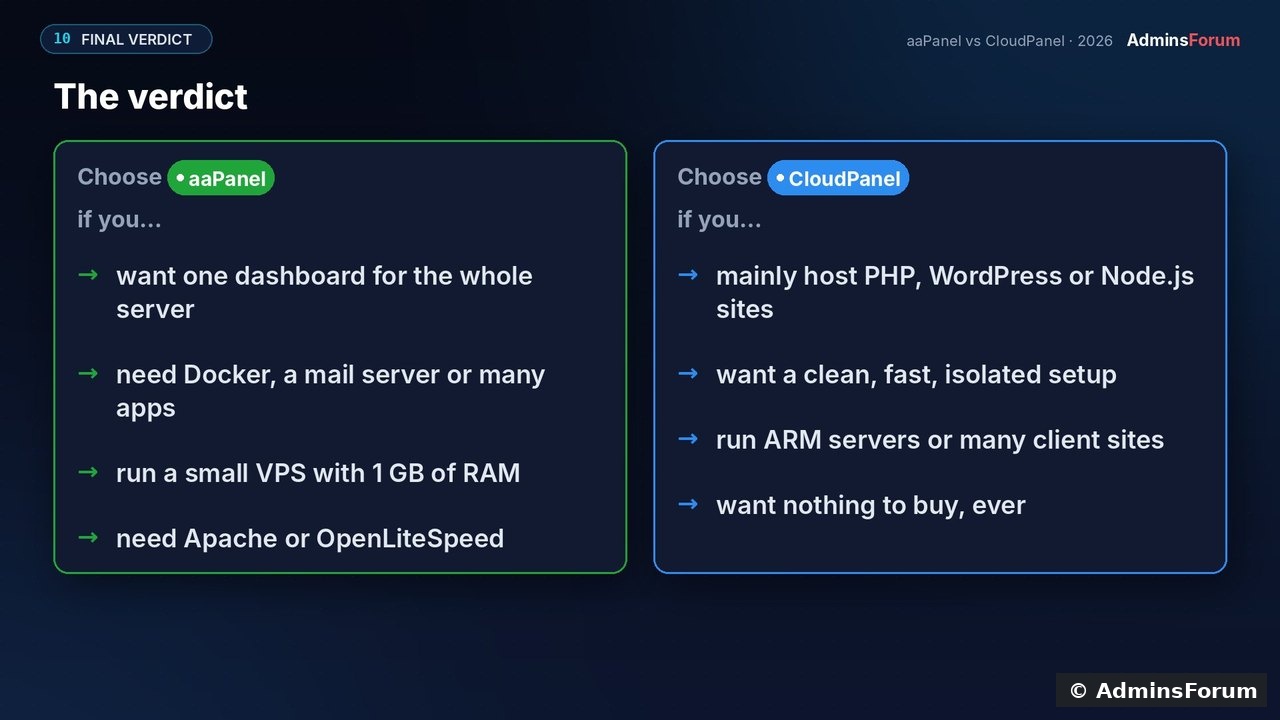The height and width of the screenshot is (720, 1280).
Task: Click 'if you…' text in the CloudPanel card
Action: pos(720,219)
